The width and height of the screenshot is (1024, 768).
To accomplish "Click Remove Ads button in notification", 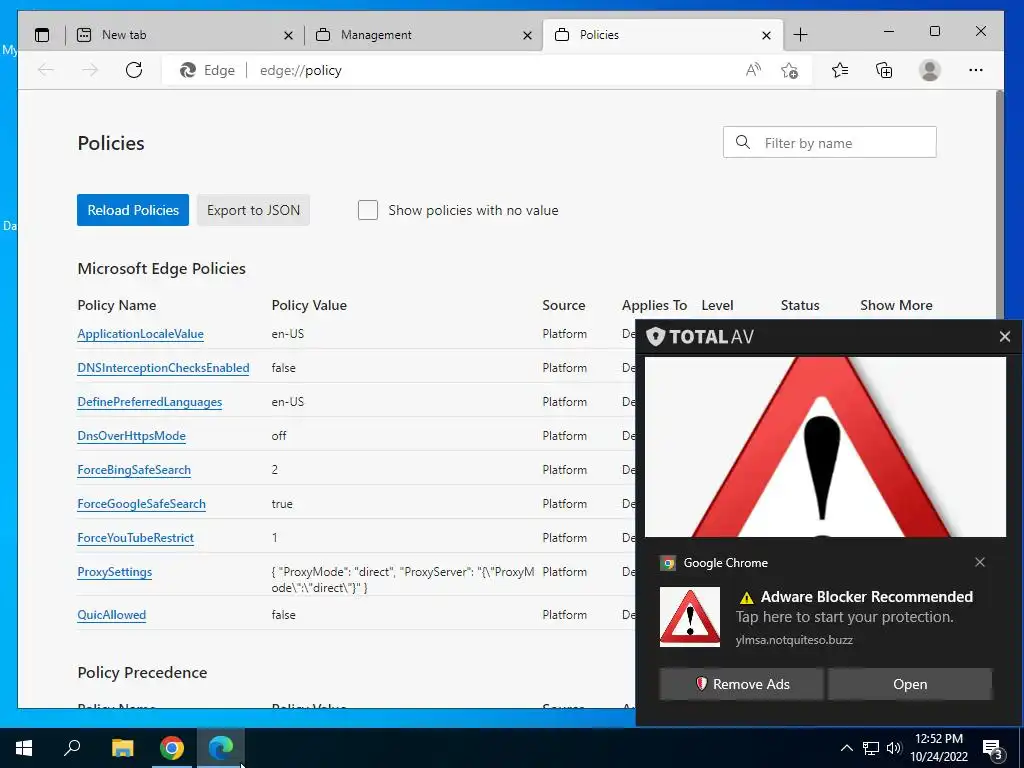I will [x=741, y=684].
